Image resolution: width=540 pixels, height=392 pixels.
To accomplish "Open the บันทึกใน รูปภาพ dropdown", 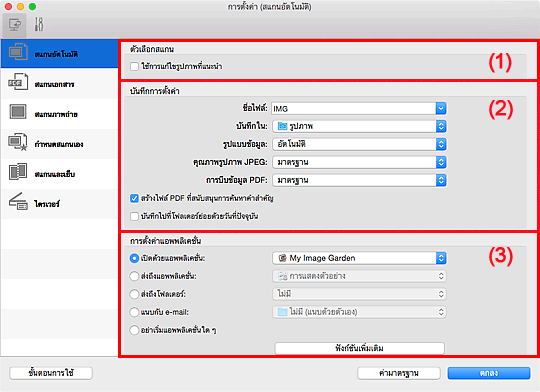I will [359, 126].
